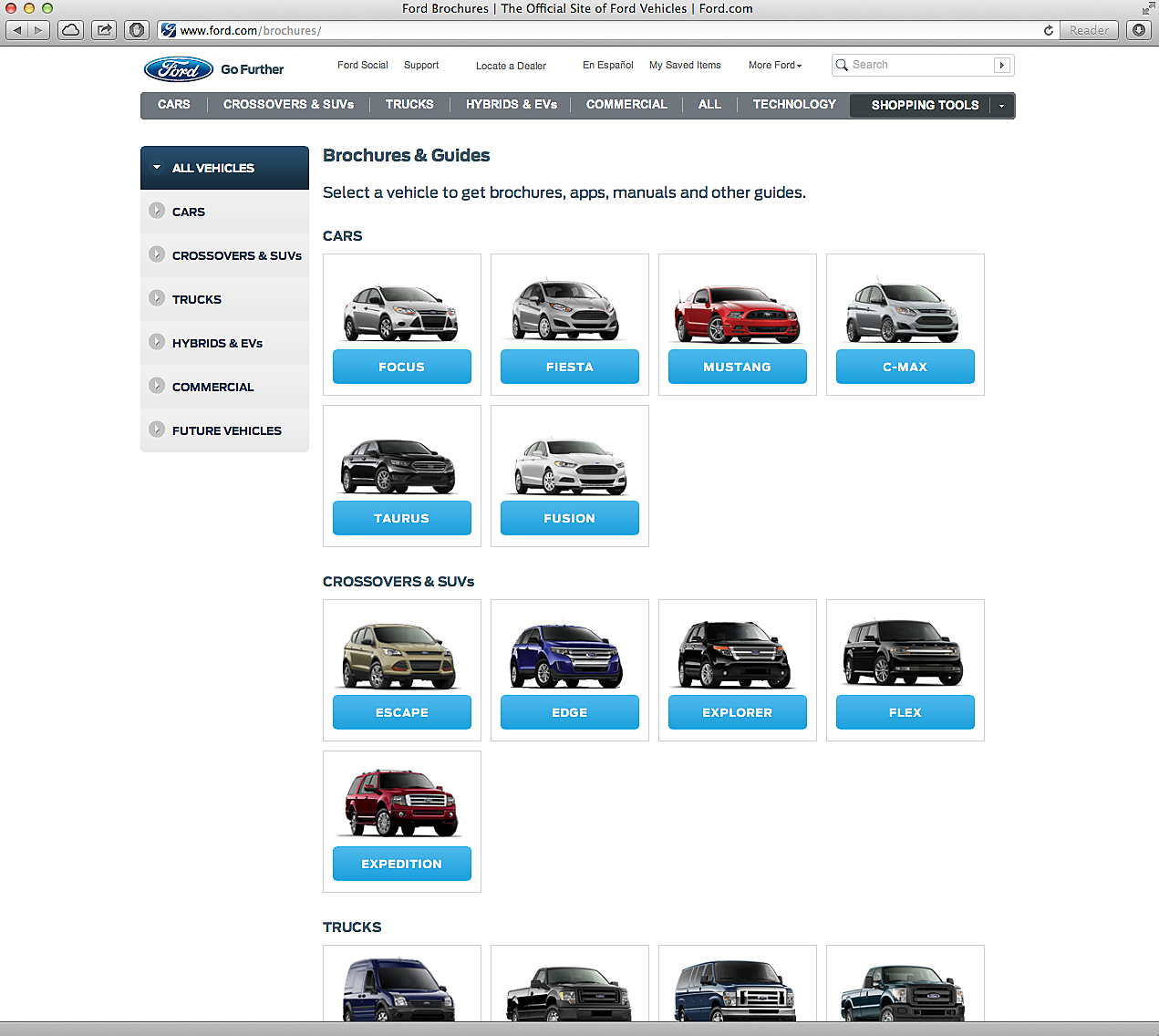Go forward using Safari forward arrow

click(38, 30)
